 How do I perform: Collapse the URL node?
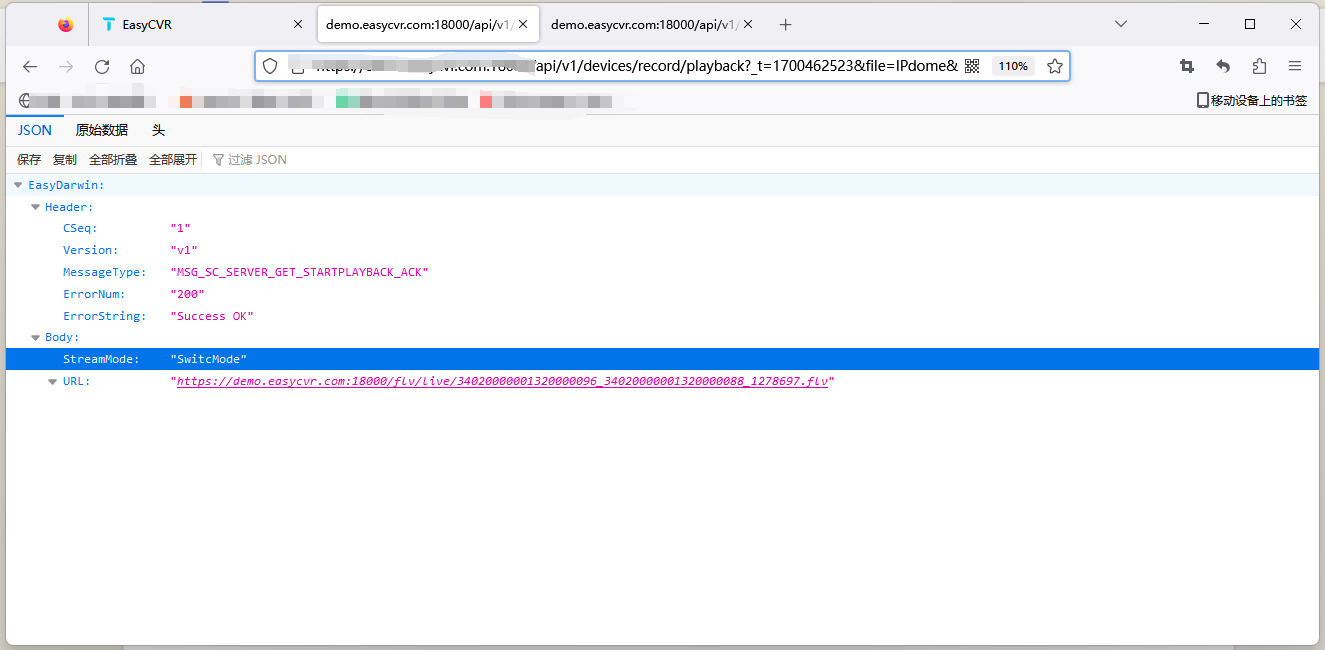tap(53, 381)
